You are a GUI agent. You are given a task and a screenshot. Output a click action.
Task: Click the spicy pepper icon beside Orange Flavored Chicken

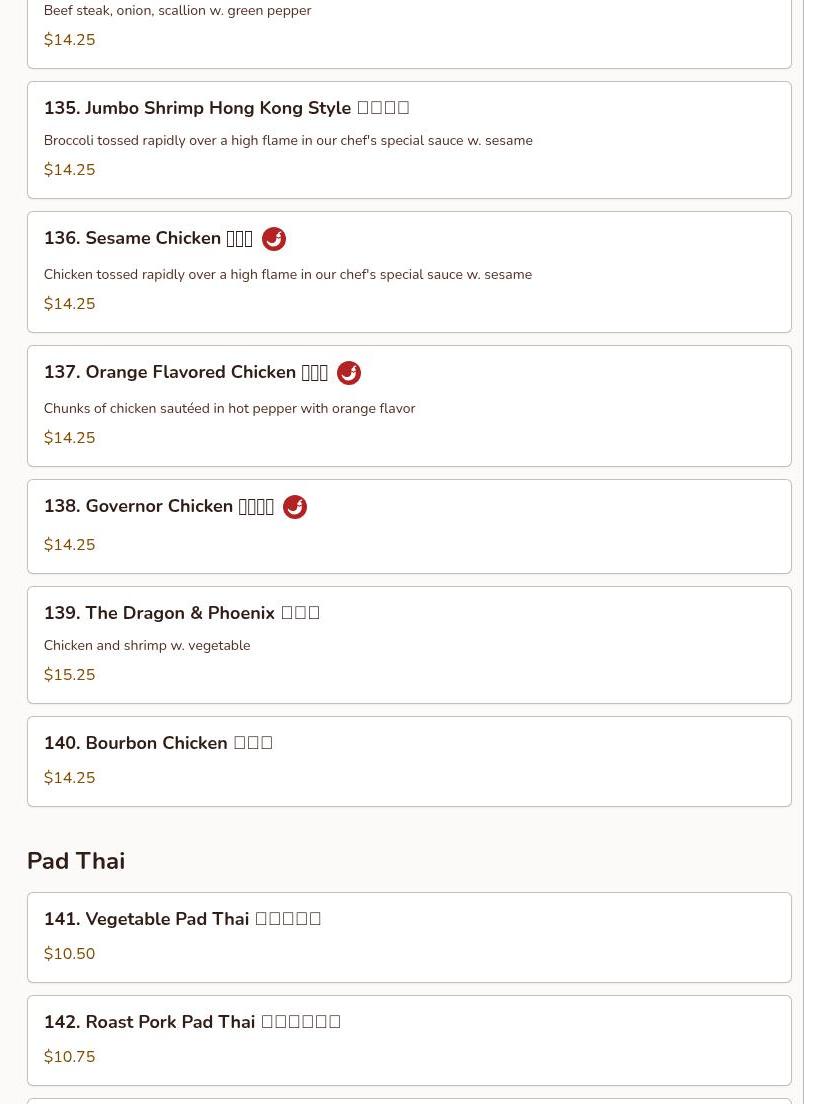click(349, 373)
